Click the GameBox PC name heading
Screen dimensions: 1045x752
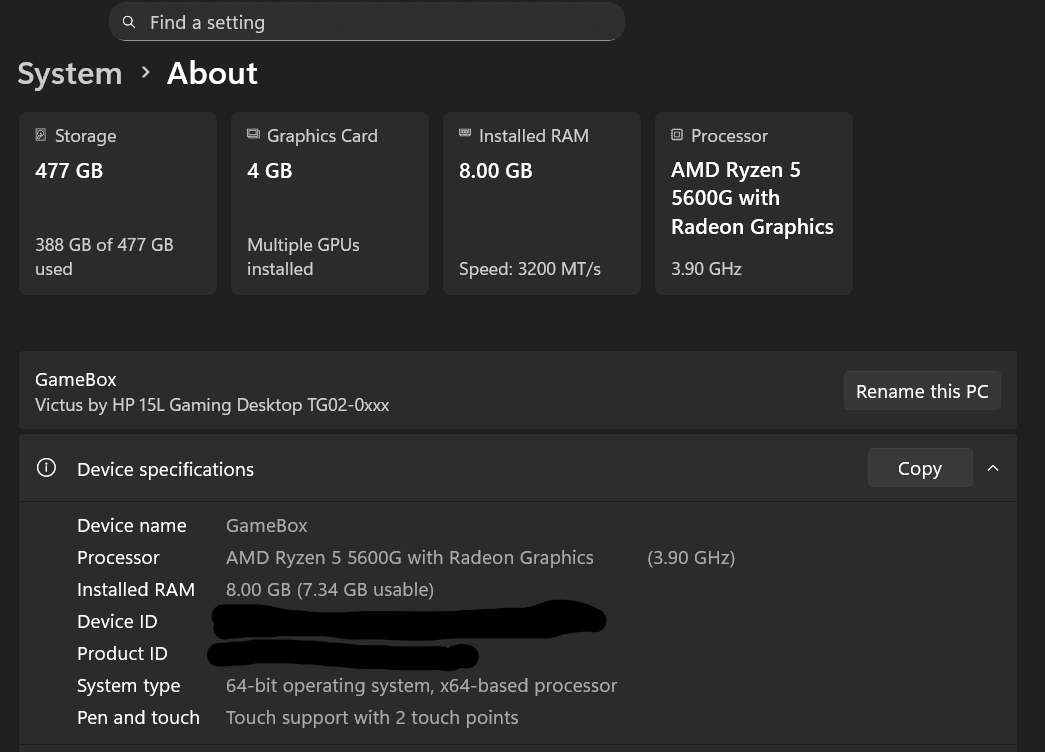(x=76, y=379)
